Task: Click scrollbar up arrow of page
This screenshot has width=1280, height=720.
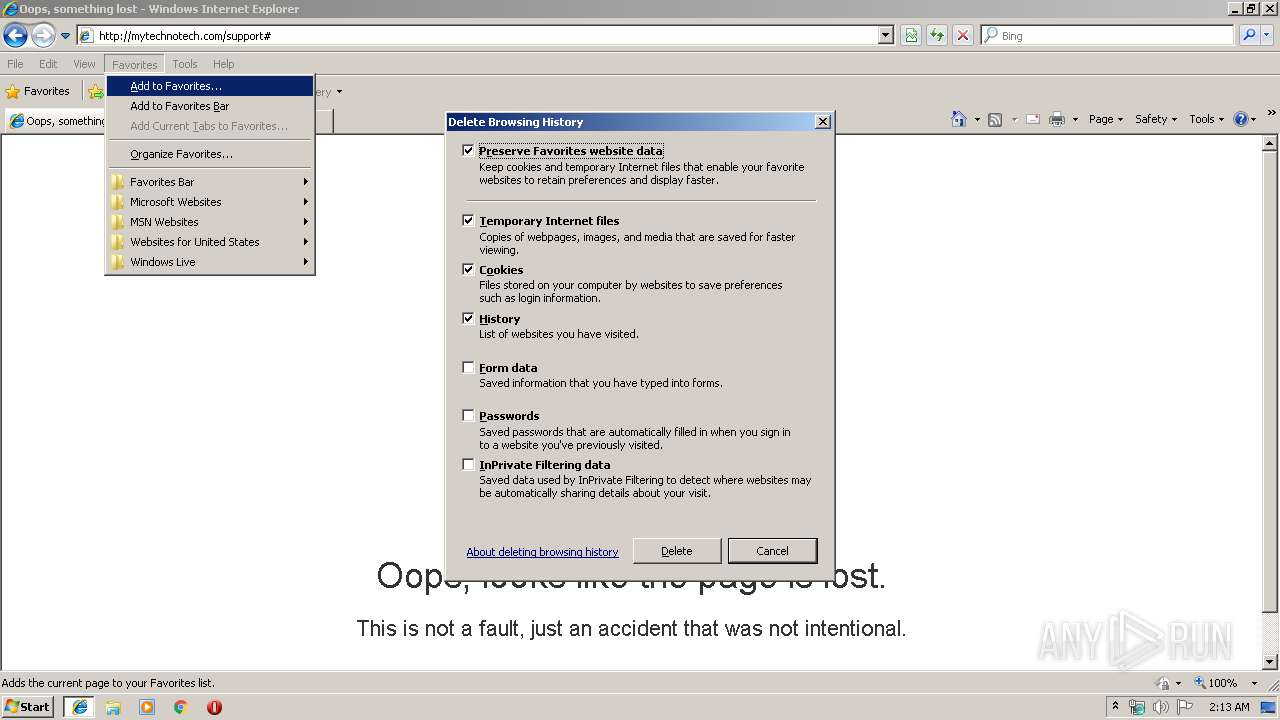Action: 1270,144
